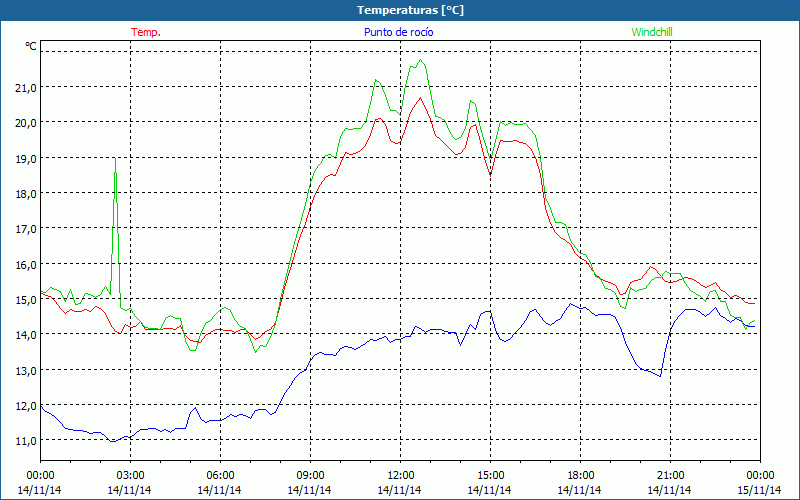Click the Temperaturas [°C] chart title
The width and height of the screenshot is (800, 500).
(410, 10)
